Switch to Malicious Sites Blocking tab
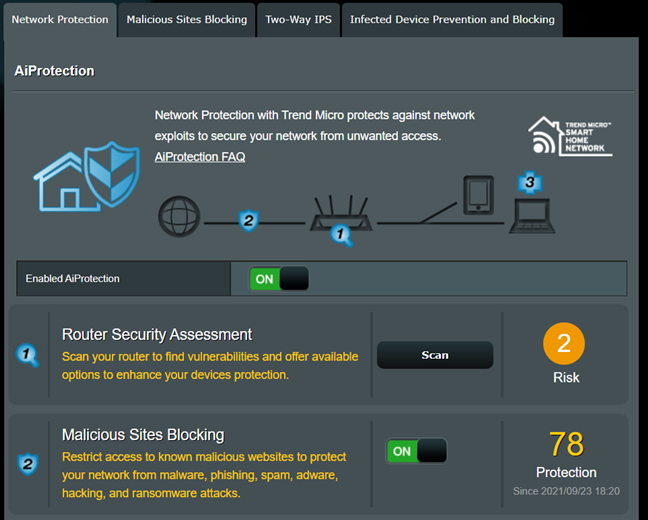The height and width of the screenshot is (520, 648). pyautogui.click(x=187, y=20)
